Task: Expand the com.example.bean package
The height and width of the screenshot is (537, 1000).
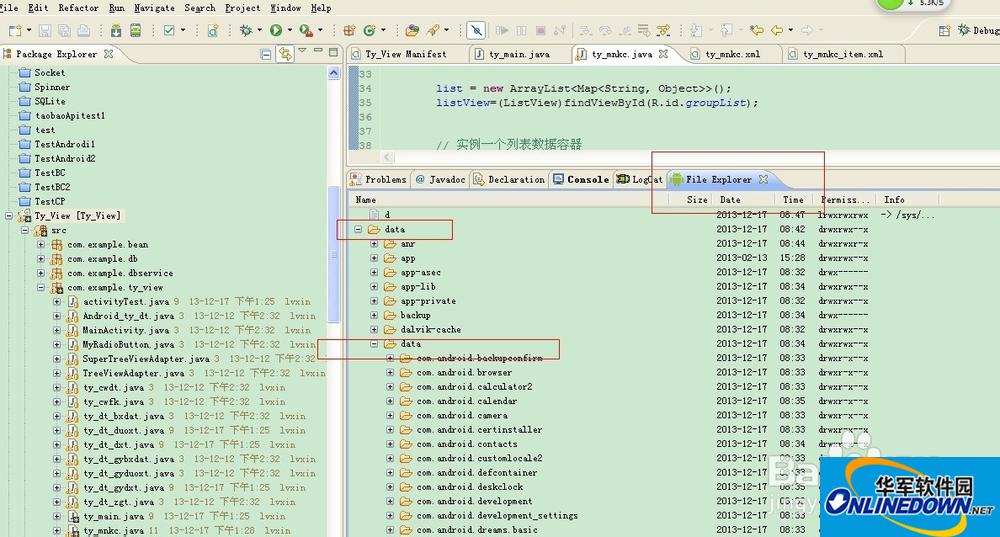Action: click(x=41, y=245)
